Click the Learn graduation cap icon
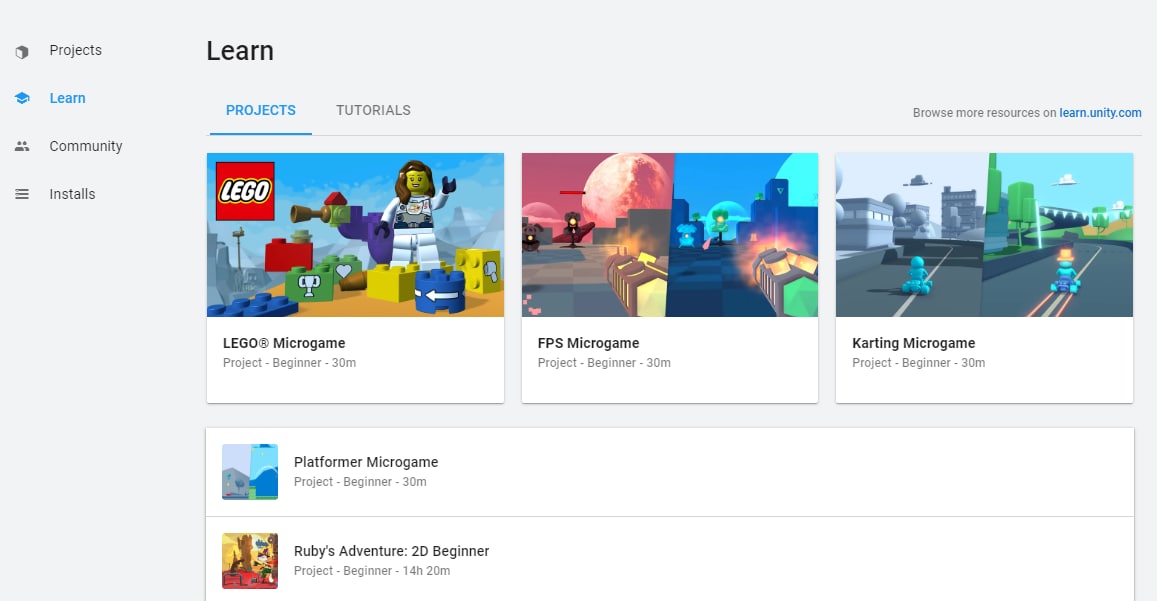 tap(22, 98)
